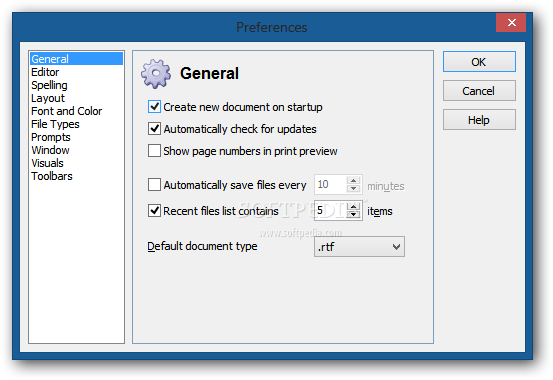Image resolution: width=553 pixels, height=380 pixels.
Task: Increase auto-save minutes with up arrow
Action: pos(353,180)
